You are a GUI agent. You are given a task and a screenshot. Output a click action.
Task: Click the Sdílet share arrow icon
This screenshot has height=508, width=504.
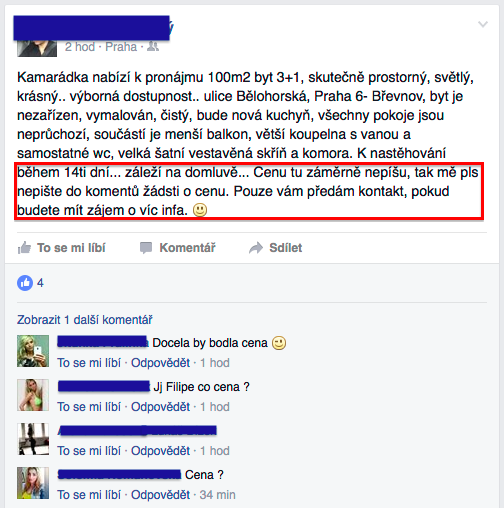pos(256,248)
